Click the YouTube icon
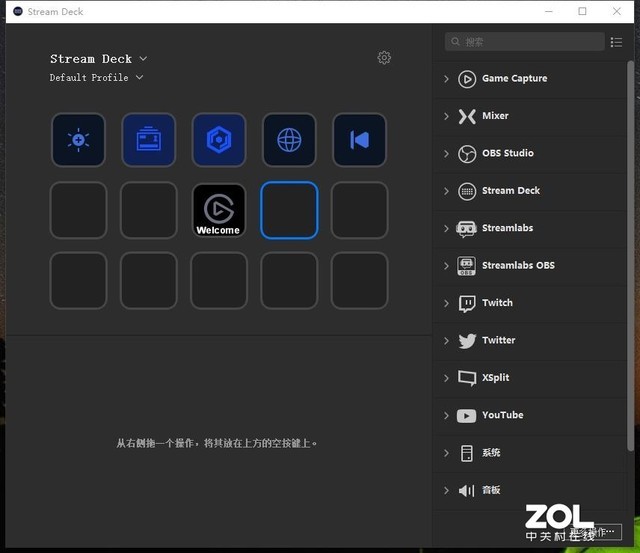Image resolution: width=640 pixels, height=553 pixels. pyautogui.click(x=467, y=416)
